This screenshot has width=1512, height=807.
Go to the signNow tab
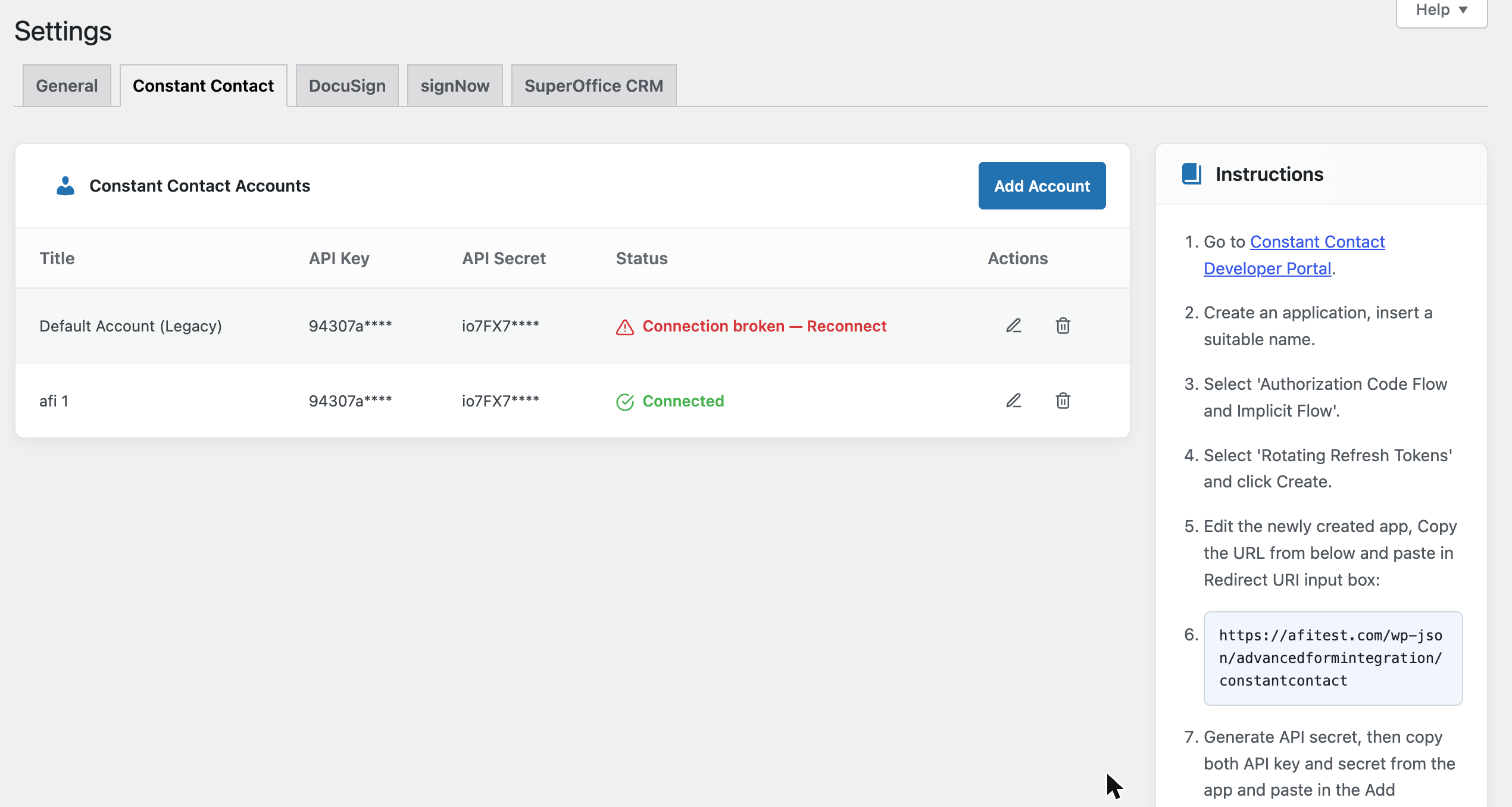tap(455, 86)
